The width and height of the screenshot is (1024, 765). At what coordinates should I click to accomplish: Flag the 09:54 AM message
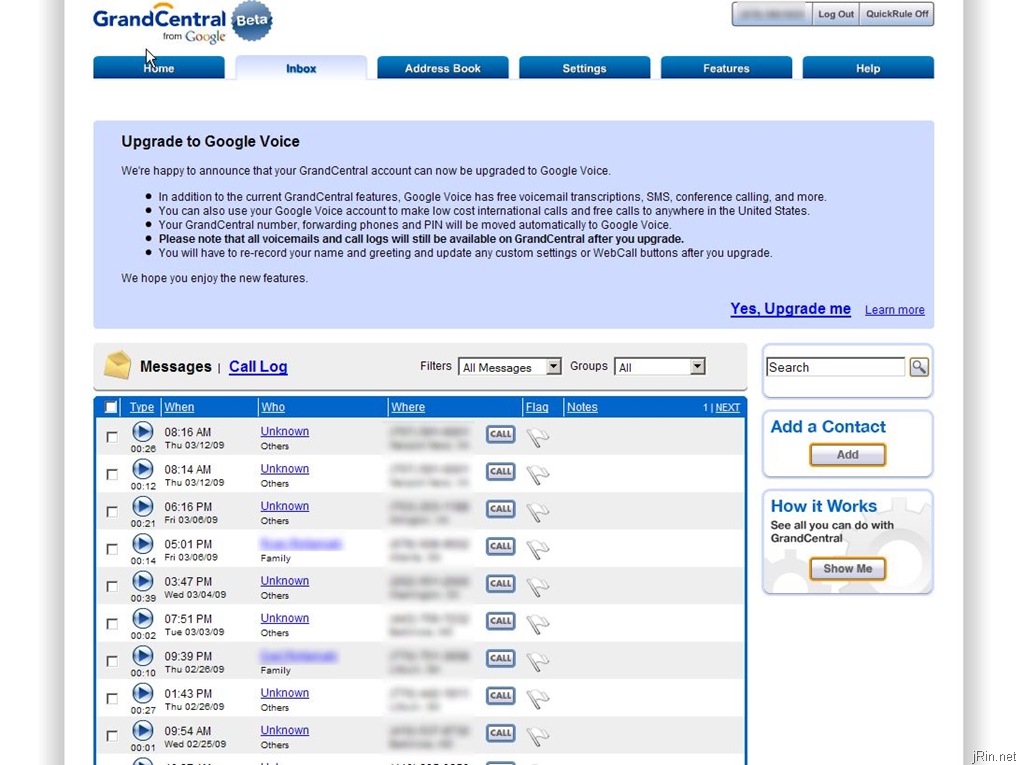pyautogui.click(x=537, y=735)
